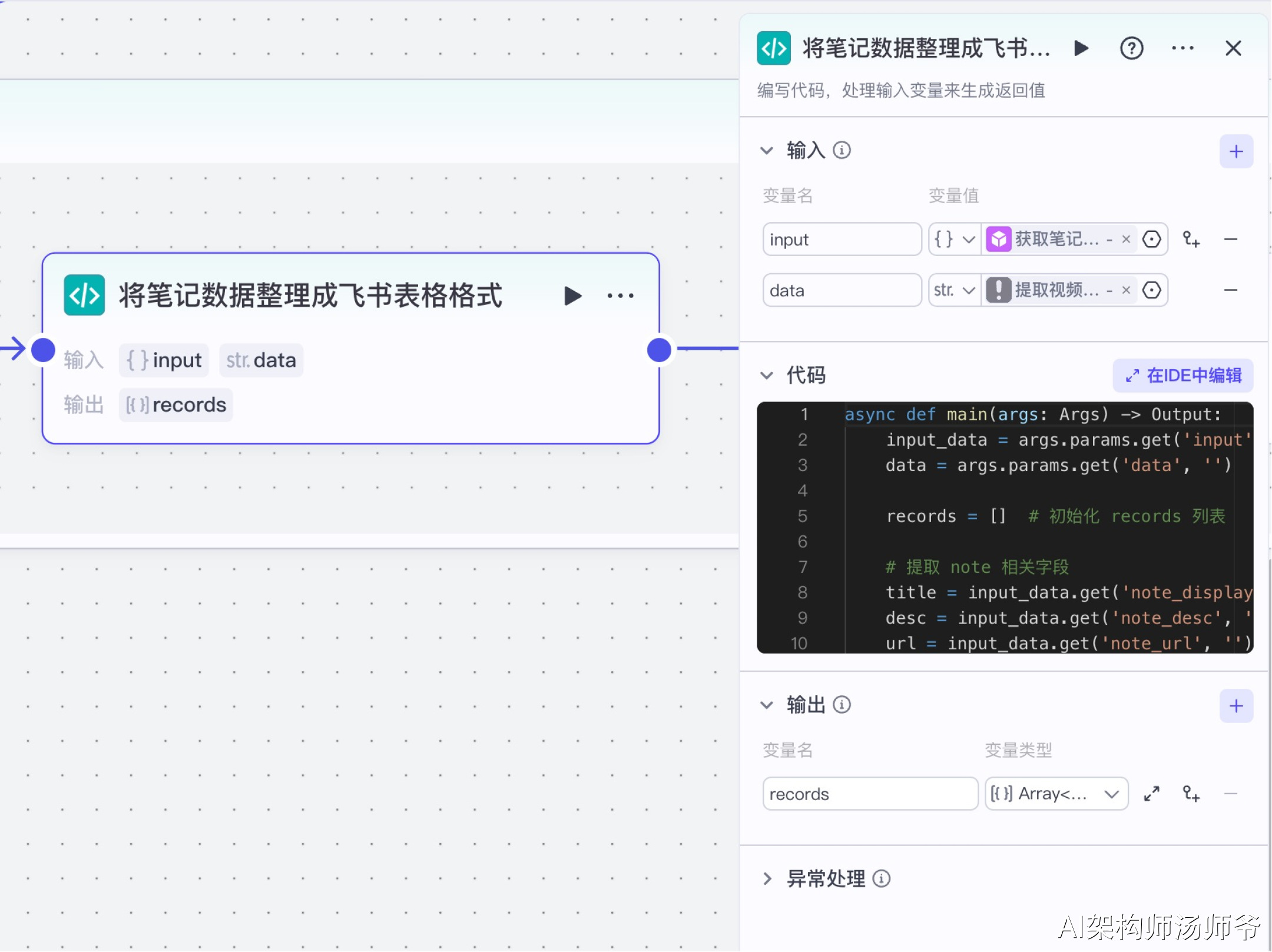Open canvas node ellipsis menu
Image resolution: width=1272 pixels, height=952 pixels.
pos(620,296)
